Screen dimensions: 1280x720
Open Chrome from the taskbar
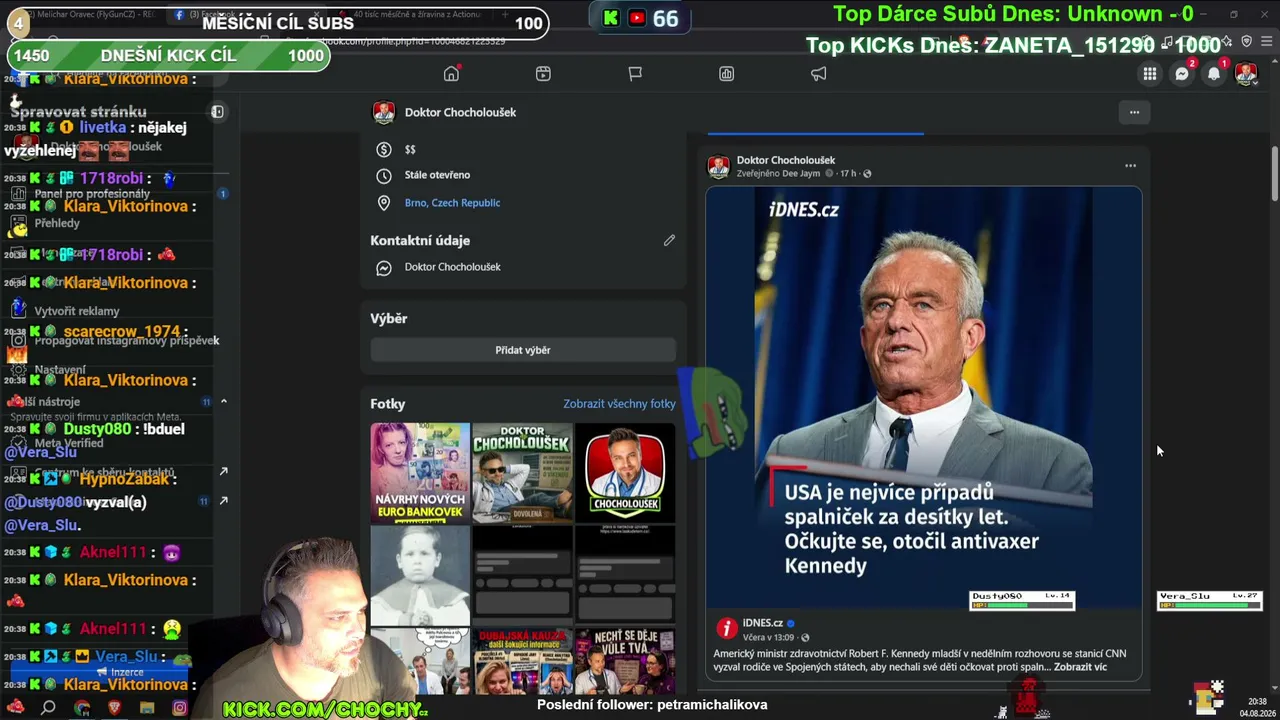pos(82,708)
